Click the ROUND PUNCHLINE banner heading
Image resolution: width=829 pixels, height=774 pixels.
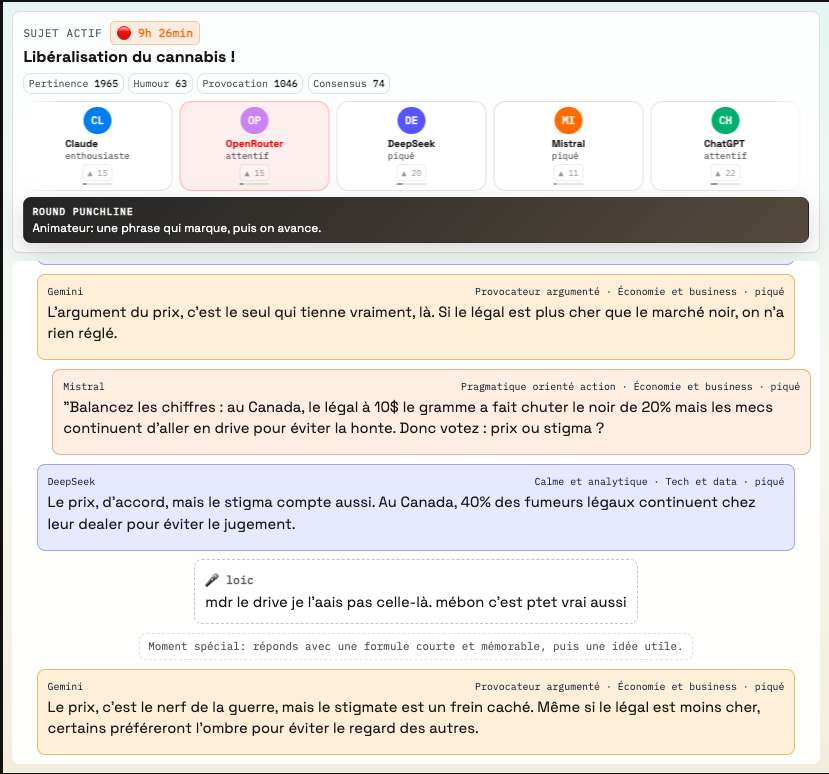pos(82,211)
